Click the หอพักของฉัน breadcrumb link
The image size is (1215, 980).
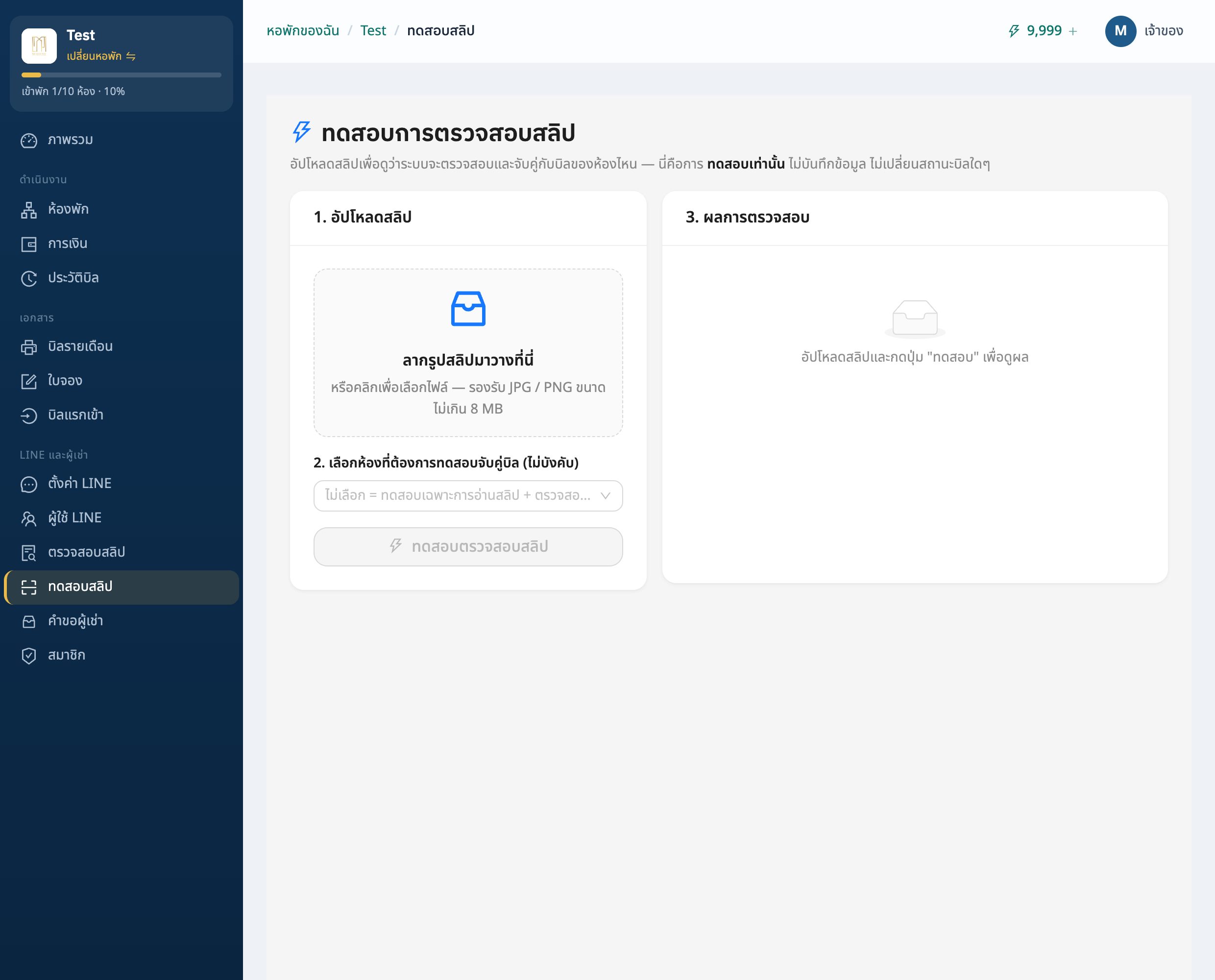[303, 31]
